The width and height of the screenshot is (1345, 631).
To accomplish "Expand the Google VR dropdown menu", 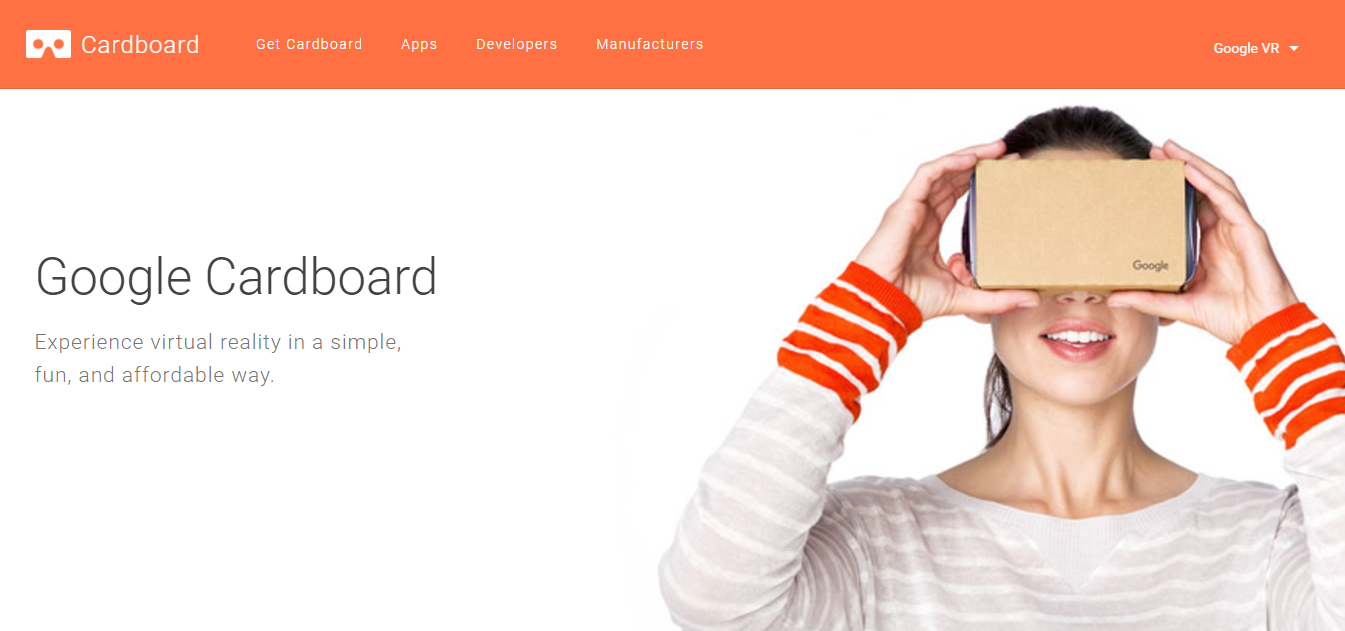I will (1256, 48).
